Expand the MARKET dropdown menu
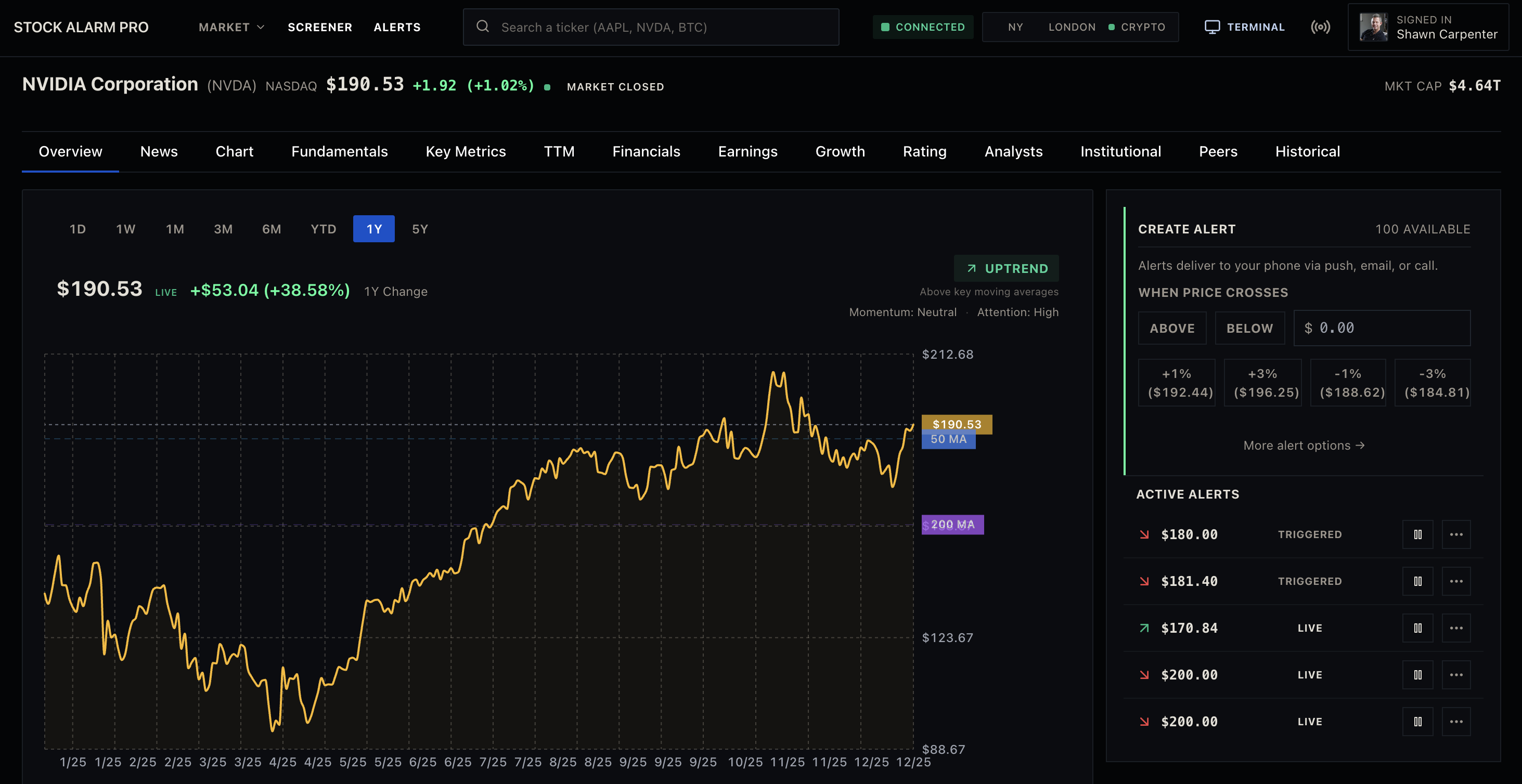The image size is (1522, 784). point(231,27)
